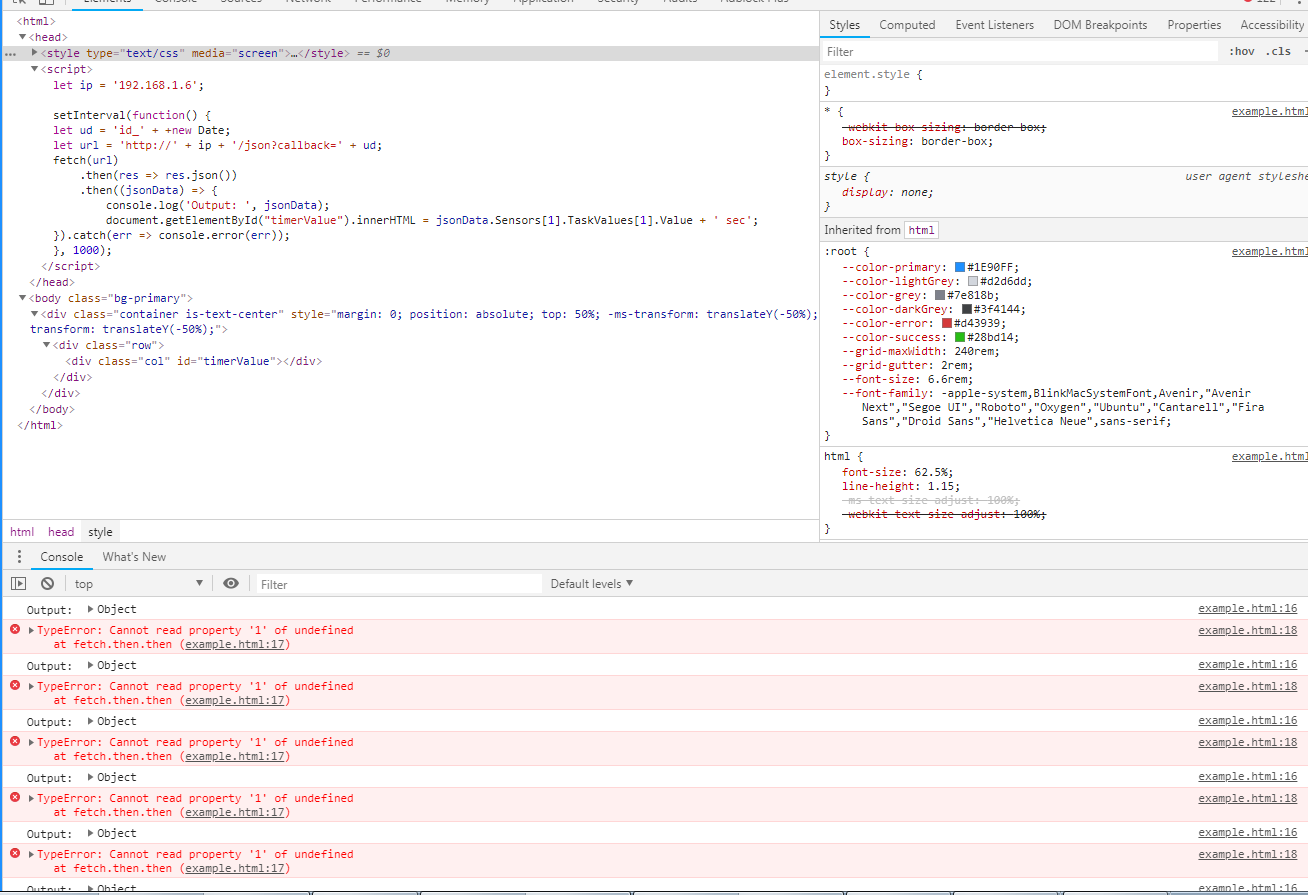Click the :root selector text
This screenshot has height=895, width=1308.
point(841,252)
